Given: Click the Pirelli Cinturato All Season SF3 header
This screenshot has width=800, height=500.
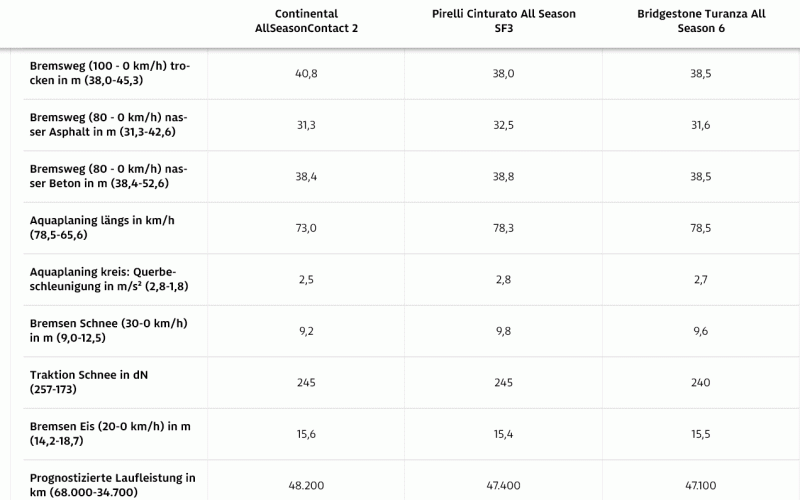Looking at the screenshot, I should pos(503,21).
